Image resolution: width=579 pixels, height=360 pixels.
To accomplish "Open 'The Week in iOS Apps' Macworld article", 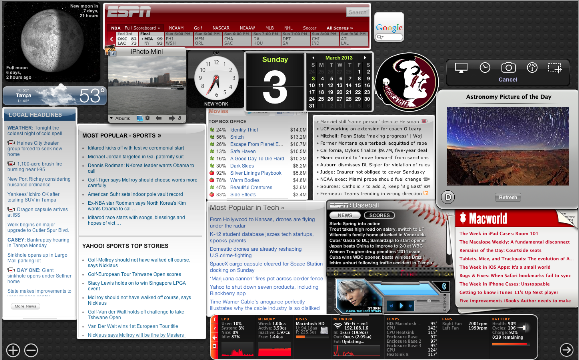I will click(504, 267).
